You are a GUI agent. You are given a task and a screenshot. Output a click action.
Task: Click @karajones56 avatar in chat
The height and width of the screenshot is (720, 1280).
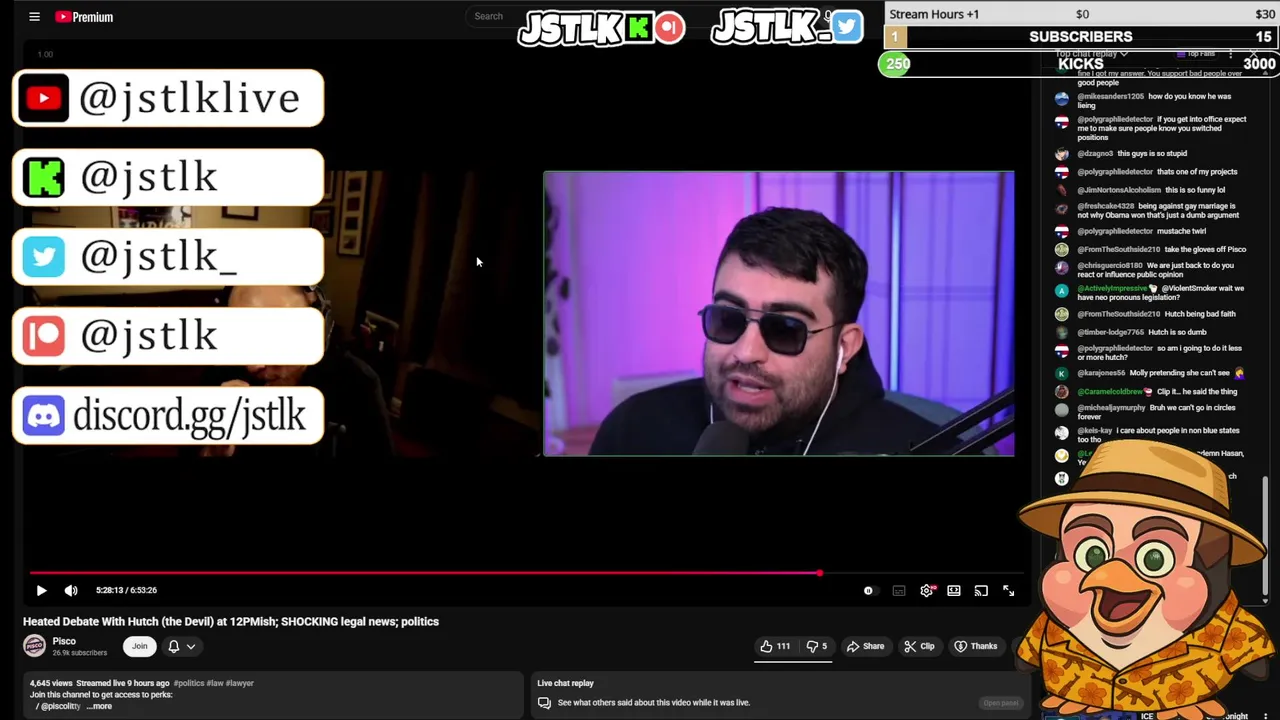tap(1062, 374)
